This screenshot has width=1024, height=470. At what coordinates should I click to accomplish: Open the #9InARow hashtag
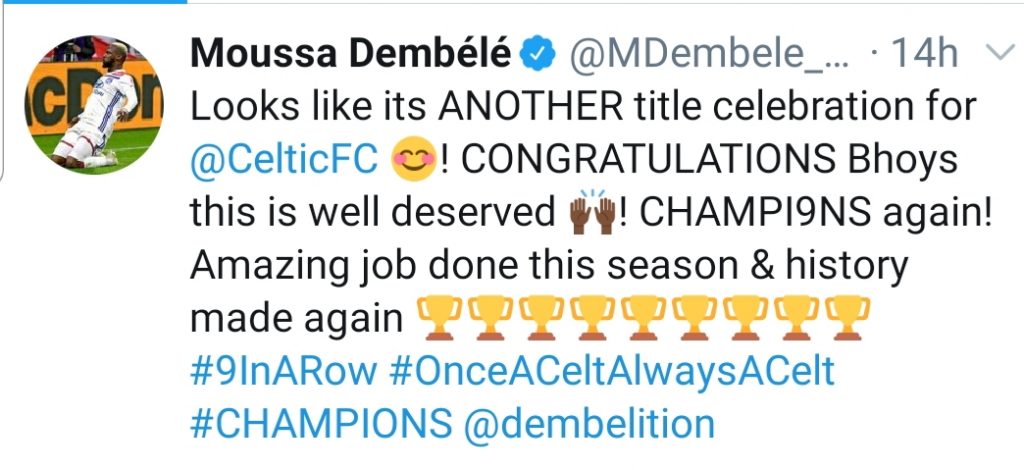[283, 371]
